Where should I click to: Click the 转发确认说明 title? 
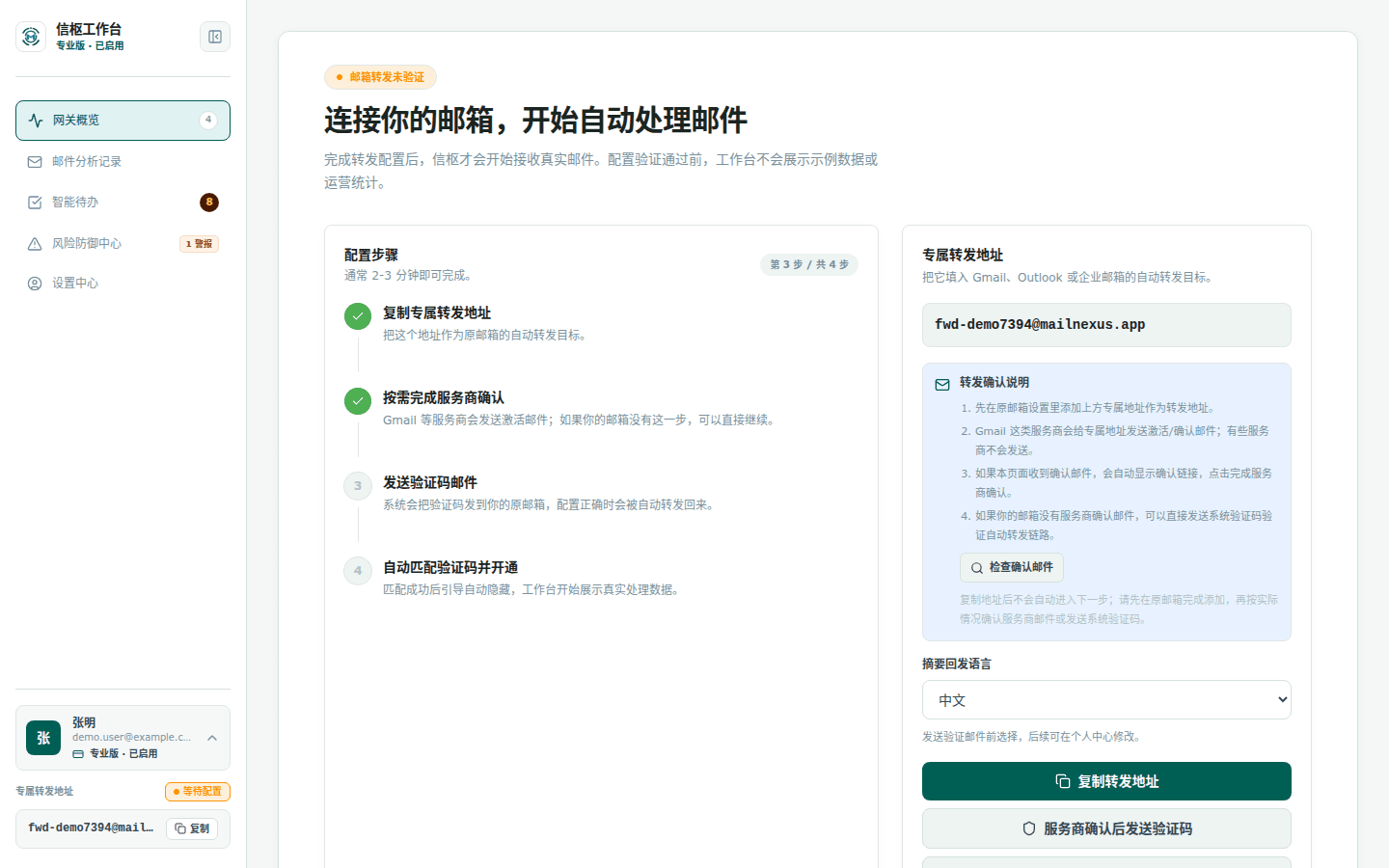(x=994, y=383)
